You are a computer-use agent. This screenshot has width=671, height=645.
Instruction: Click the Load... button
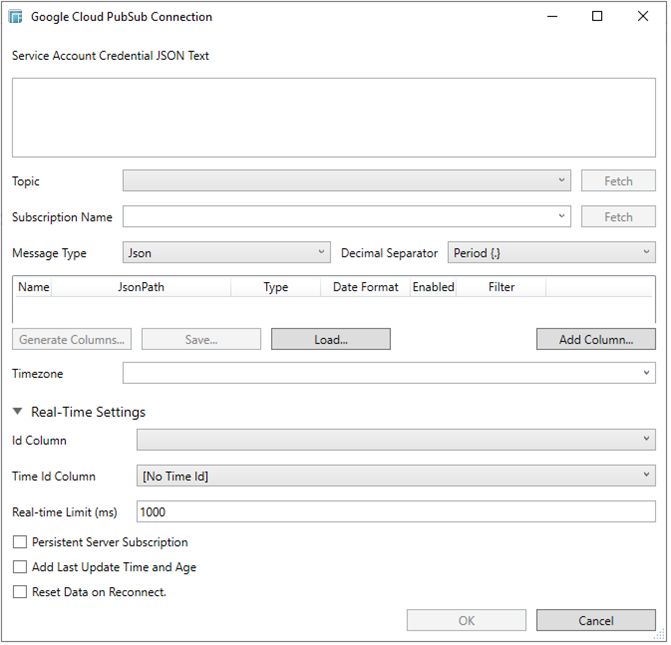coord(330,339)
